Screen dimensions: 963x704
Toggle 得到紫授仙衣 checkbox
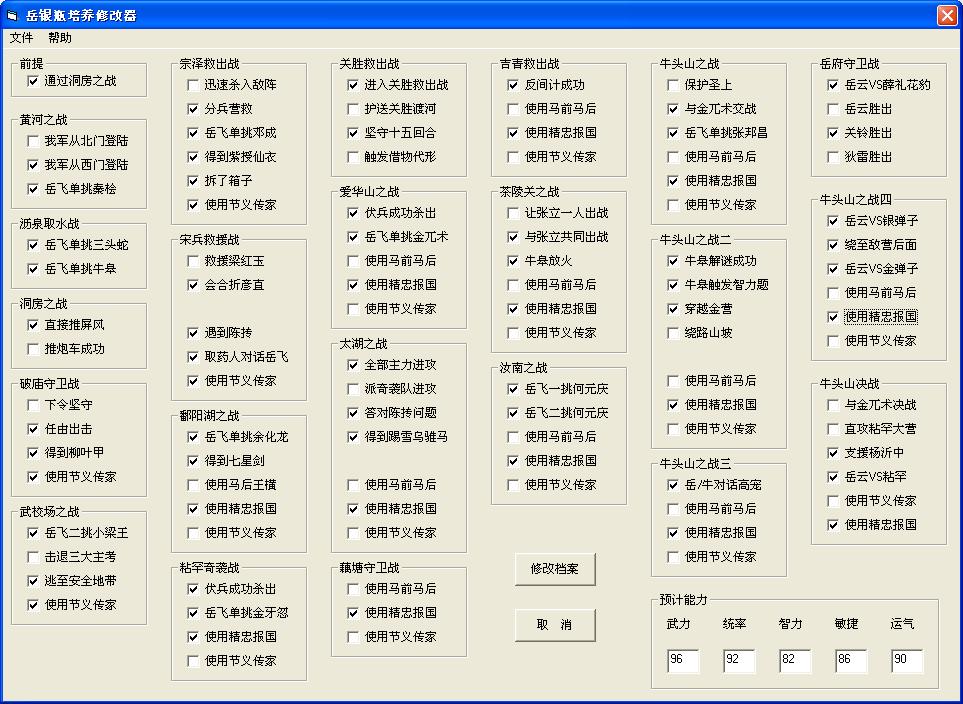[x=193, y=157]
